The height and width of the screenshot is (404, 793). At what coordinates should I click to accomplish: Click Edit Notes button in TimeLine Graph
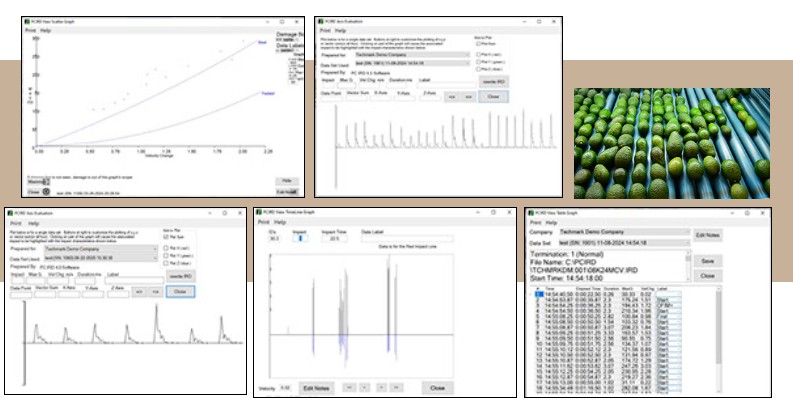click(x=316, y=387)
